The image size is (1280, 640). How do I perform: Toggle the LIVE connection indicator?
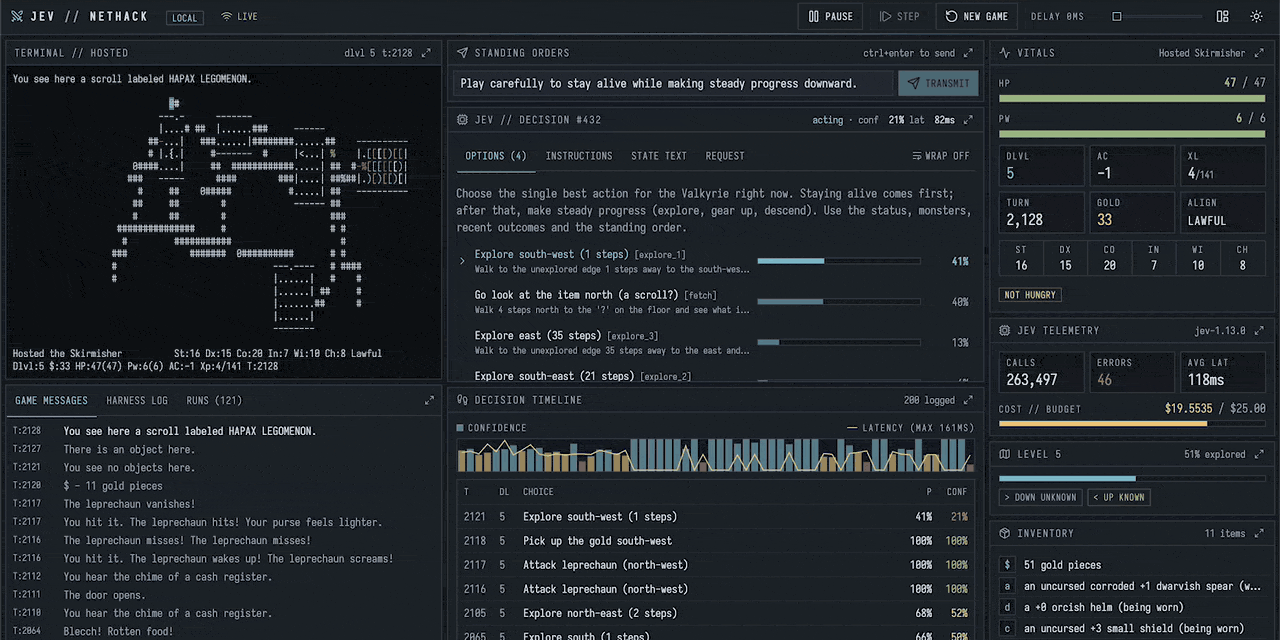click(x=239, y=17)
